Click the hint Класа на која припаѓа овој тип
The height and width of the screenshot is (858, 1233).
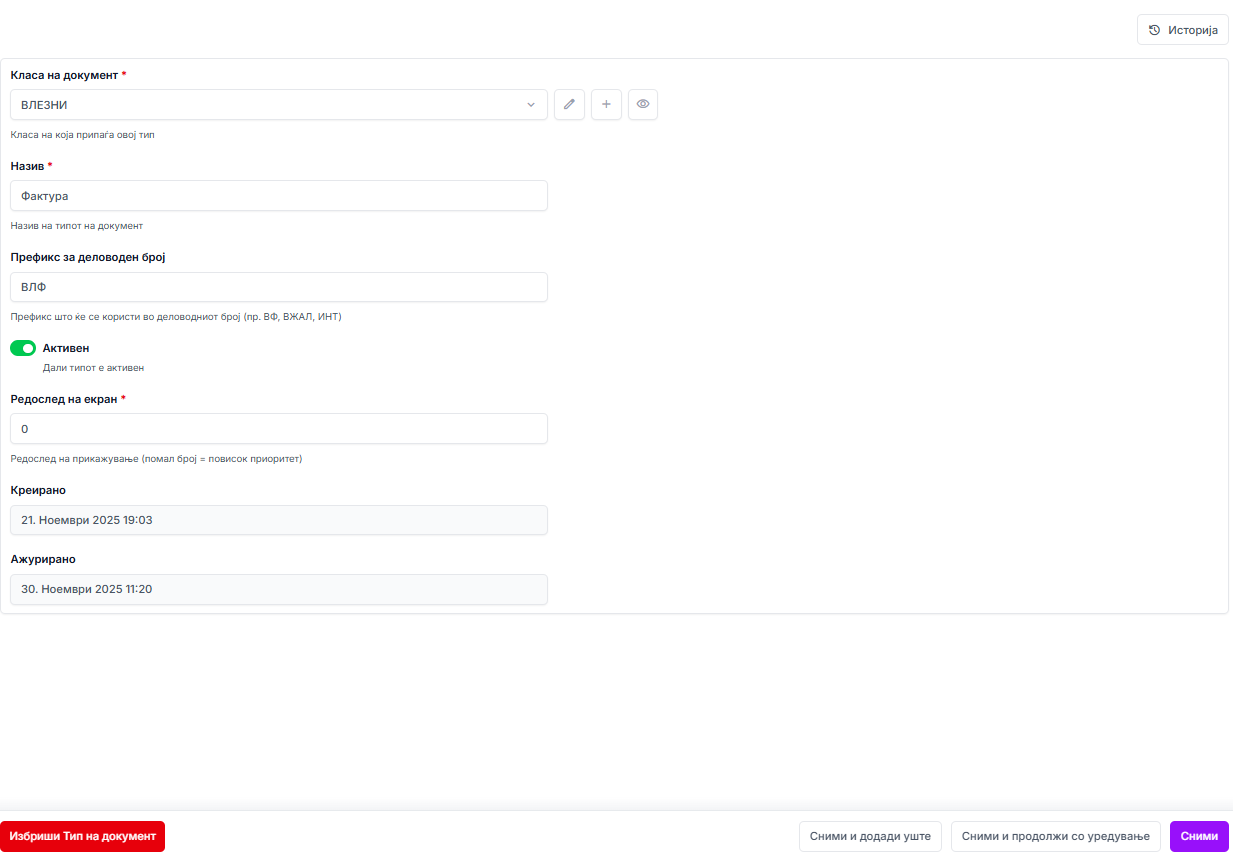click(x=82, y=135)
